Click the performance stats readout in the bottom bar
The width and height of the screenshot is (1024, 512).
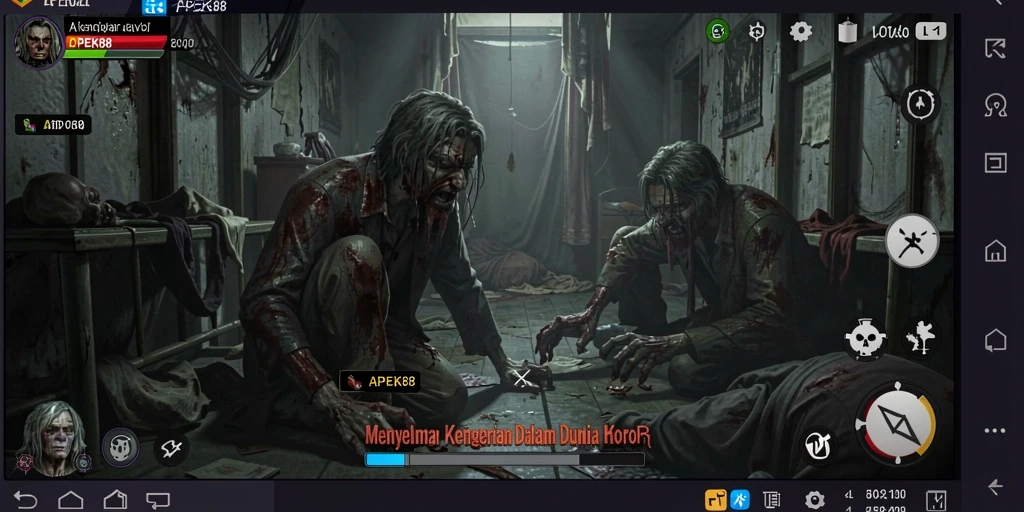click(x=876, y=502)
